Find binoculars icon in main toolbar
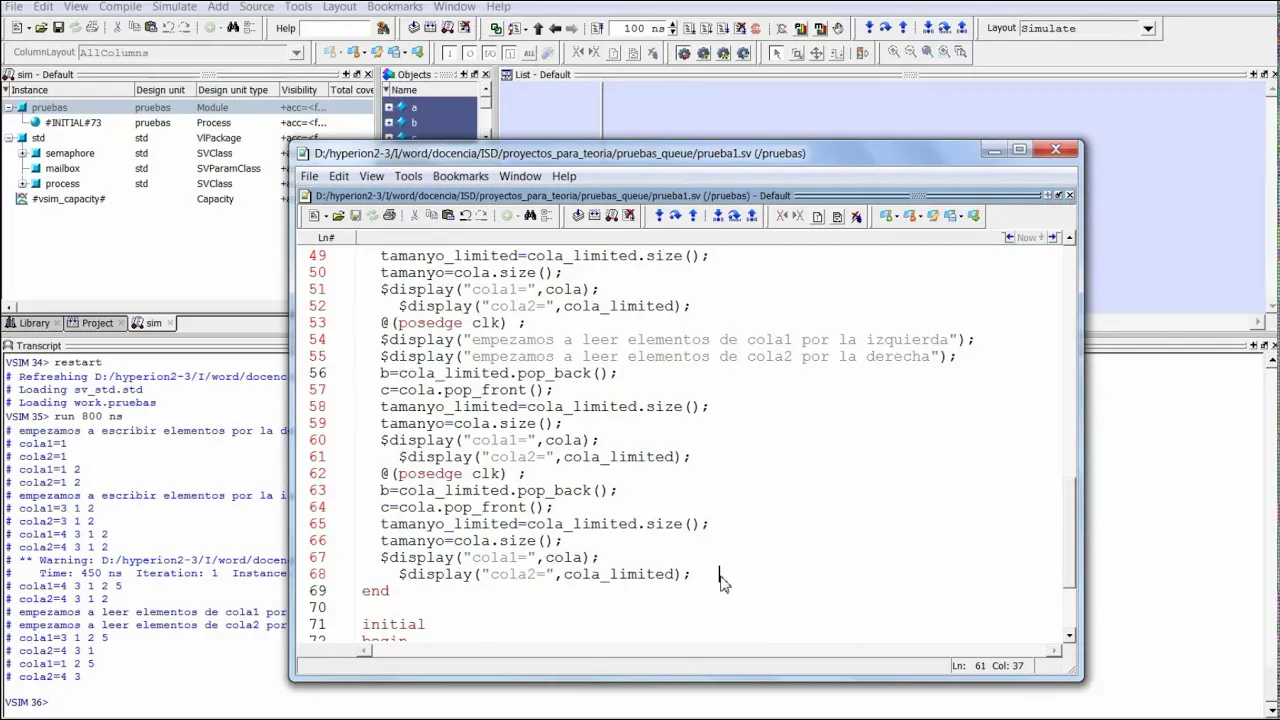Viewport: 1280px width, 720px height. click(232, 28)
